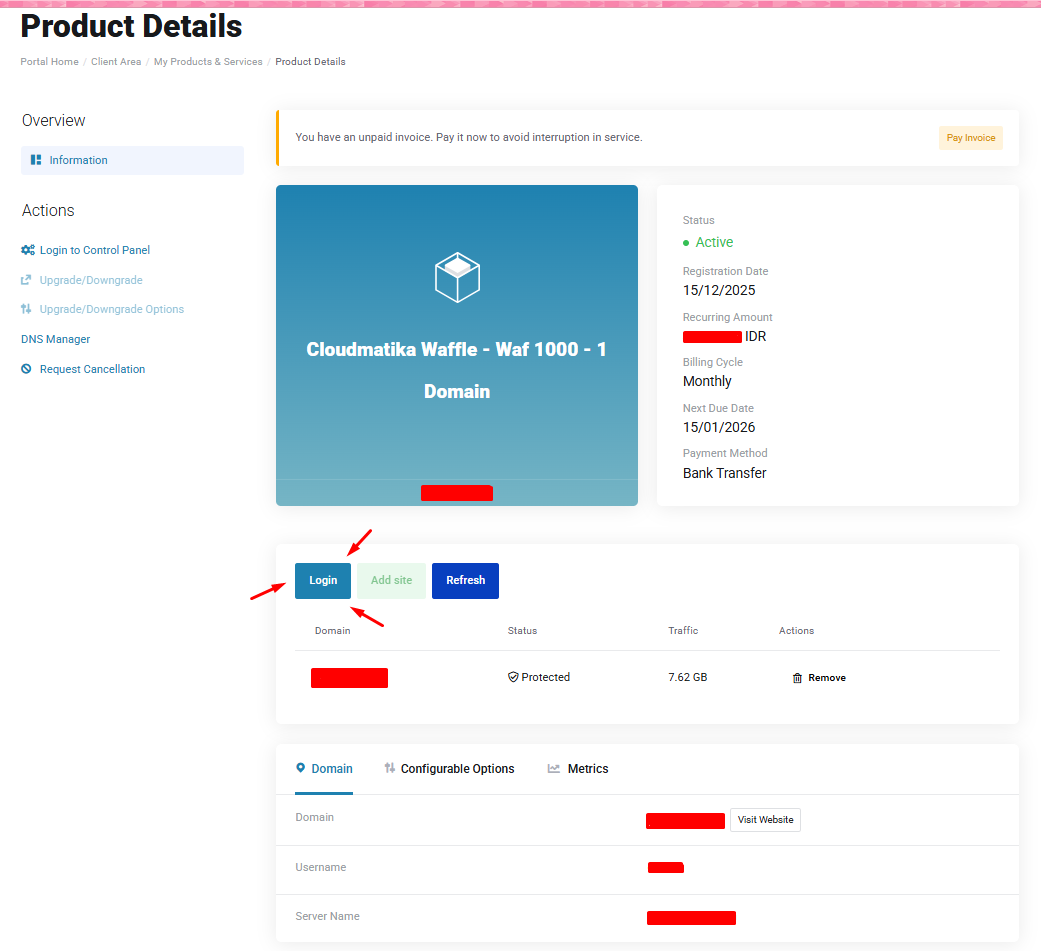
Task: Remove the protected domain entry
Action: point(819,678)
